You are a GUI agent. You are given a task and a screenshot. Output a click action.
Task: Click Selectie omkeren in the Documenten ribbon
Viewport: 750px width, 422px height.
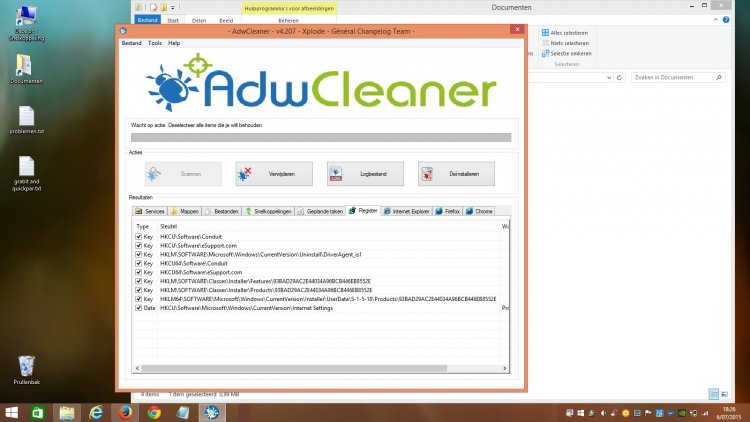[567, 54]
